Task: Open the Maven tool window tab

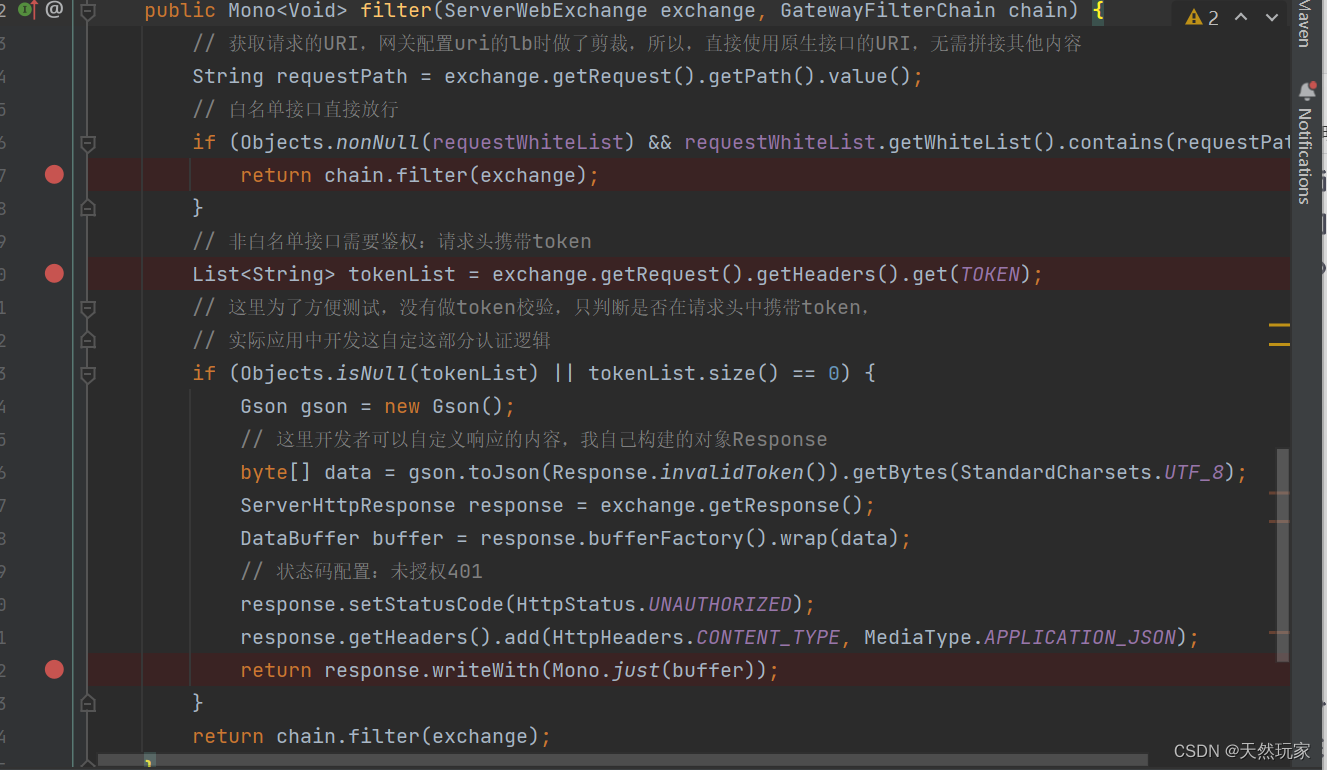Action: point(1304,24)
